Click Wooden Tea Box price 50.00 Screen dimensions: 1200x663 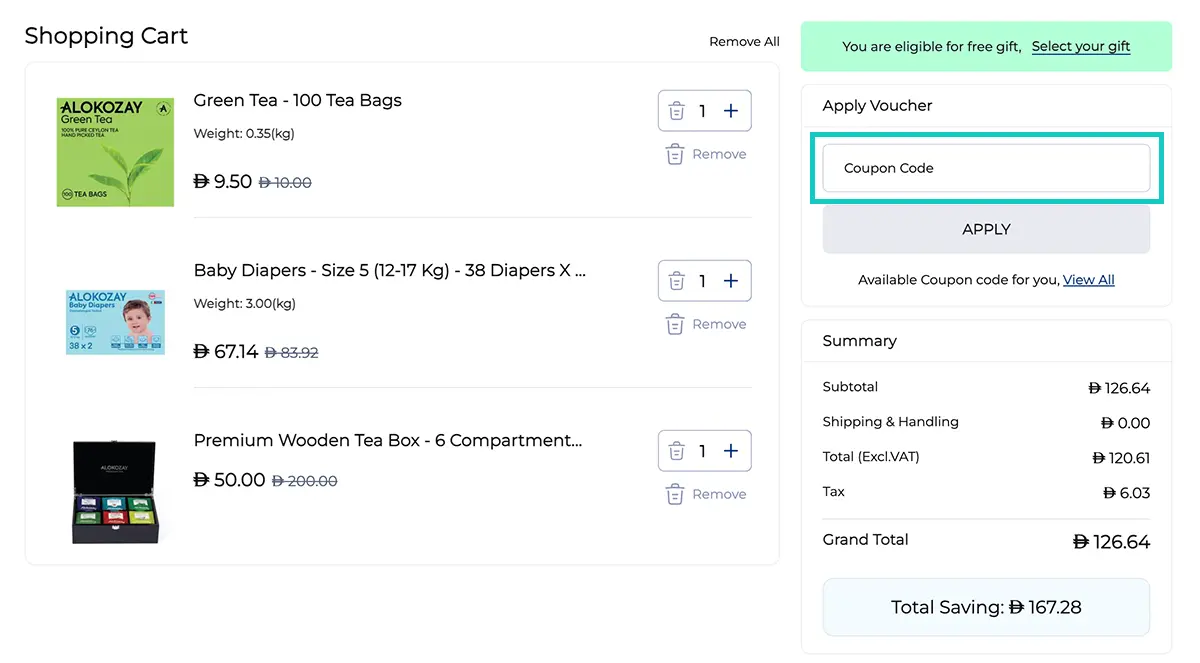(229, 480)
